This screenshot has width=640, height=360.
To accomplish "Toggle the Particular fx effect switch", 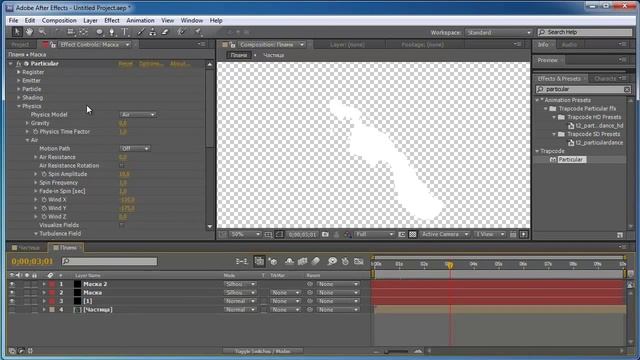I will [x=19, y=64].
